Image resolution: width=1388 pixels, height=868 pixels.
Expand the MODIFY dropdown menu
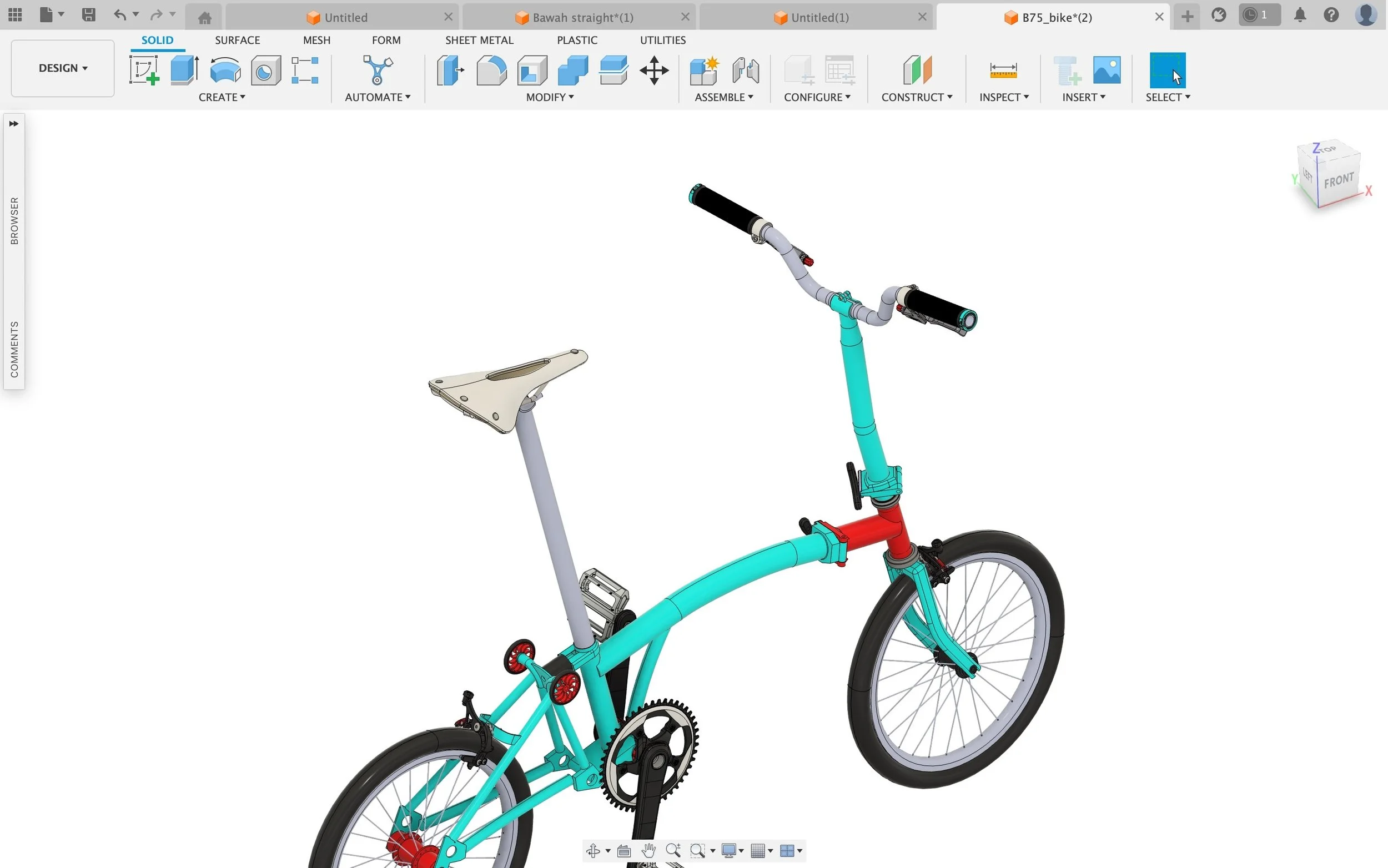point(550,97)
